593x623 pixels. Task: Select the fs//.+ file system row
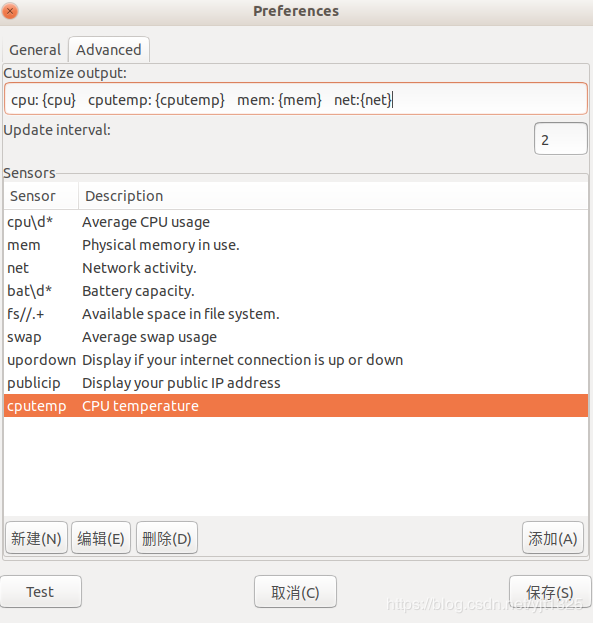(296, 314)
